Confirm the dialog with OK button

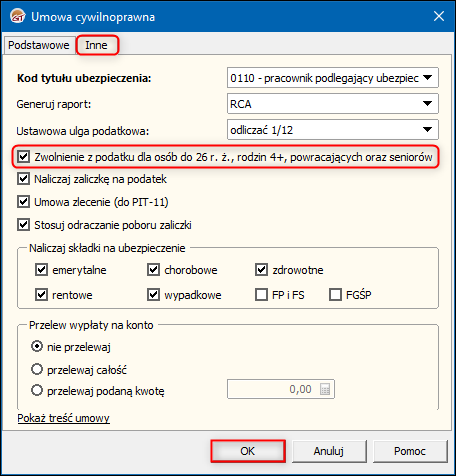point(248,451)
